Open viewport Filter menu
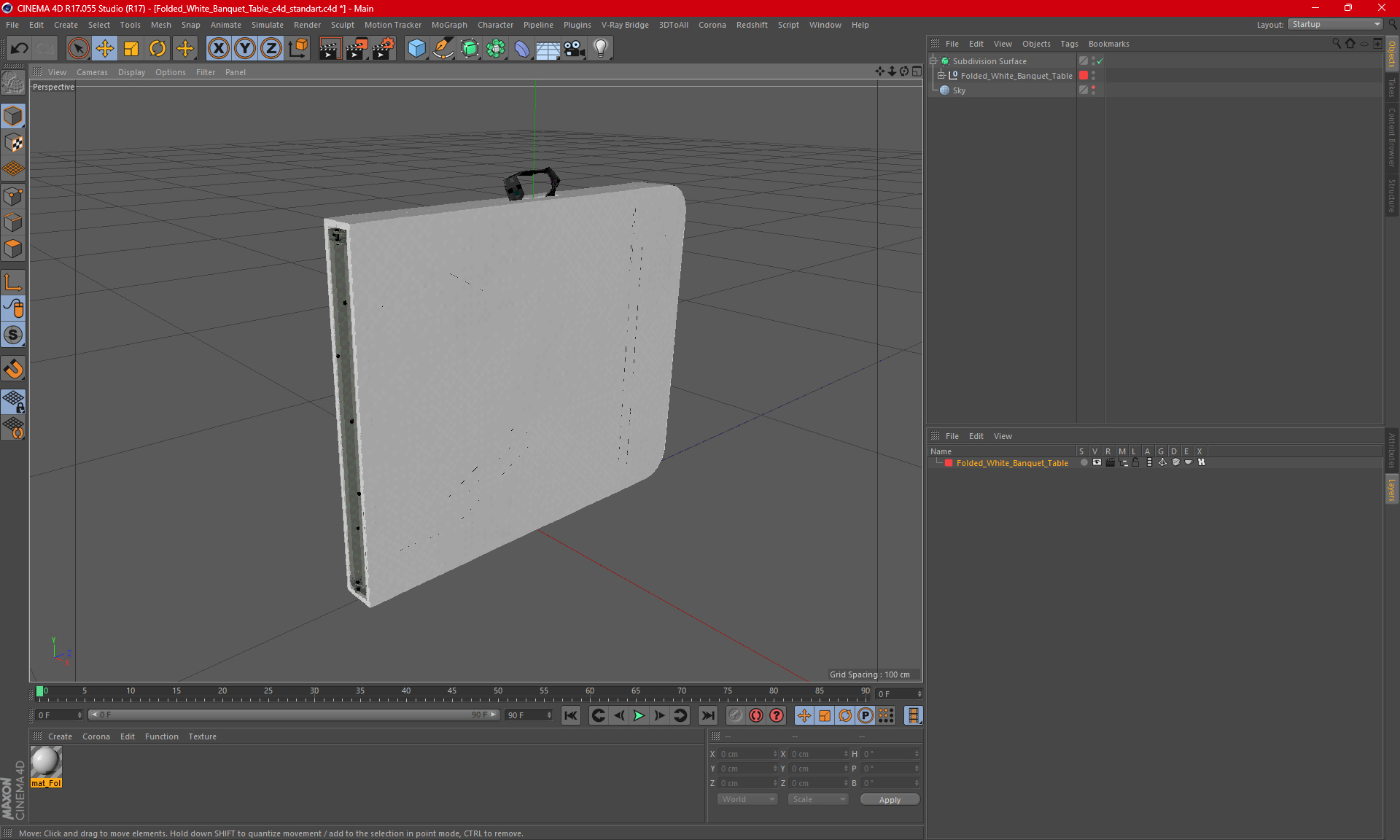 206,72
